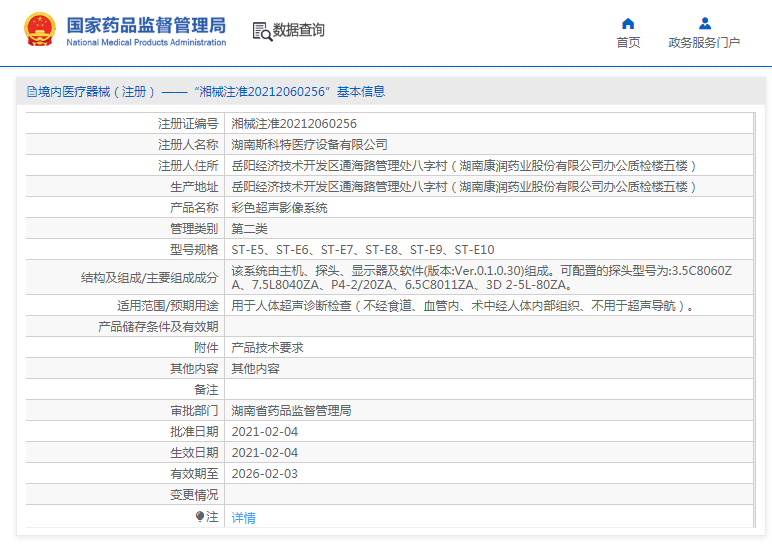Click the document icon before 境内医疗器械
This screenshot has height=547, width=772.
32,92
